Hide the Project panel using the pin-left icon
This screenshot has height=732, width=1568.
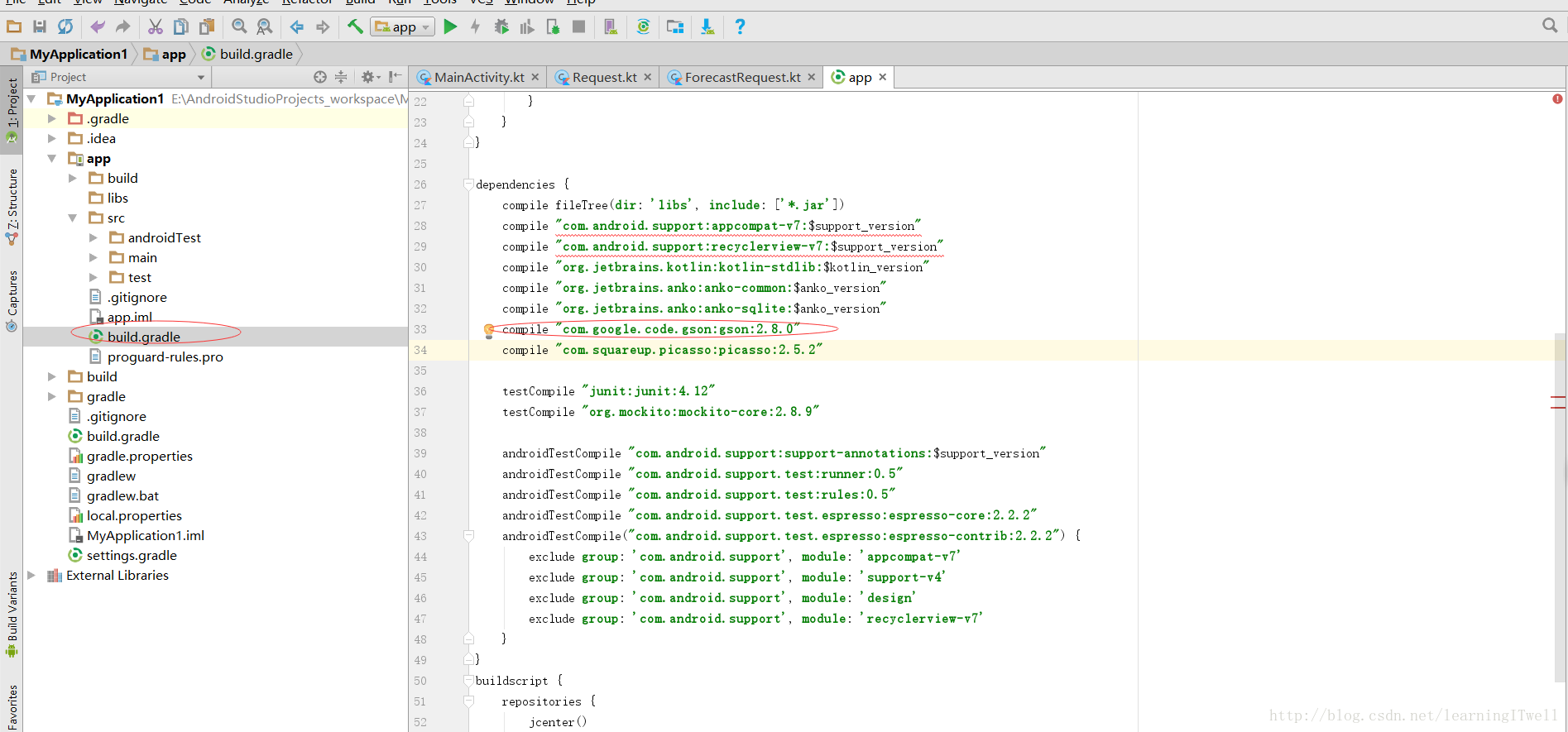click(x=396, y=77)
